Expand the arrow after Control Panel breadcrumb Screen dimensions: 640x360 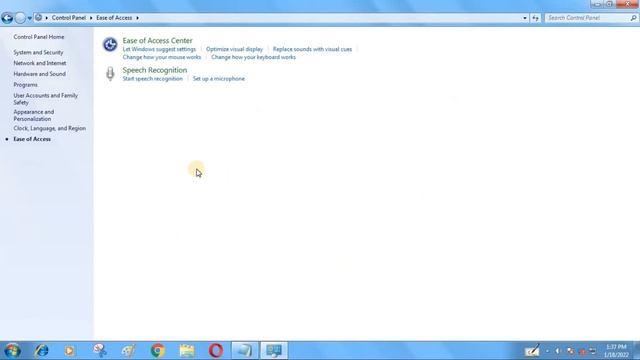click(91, 18)
